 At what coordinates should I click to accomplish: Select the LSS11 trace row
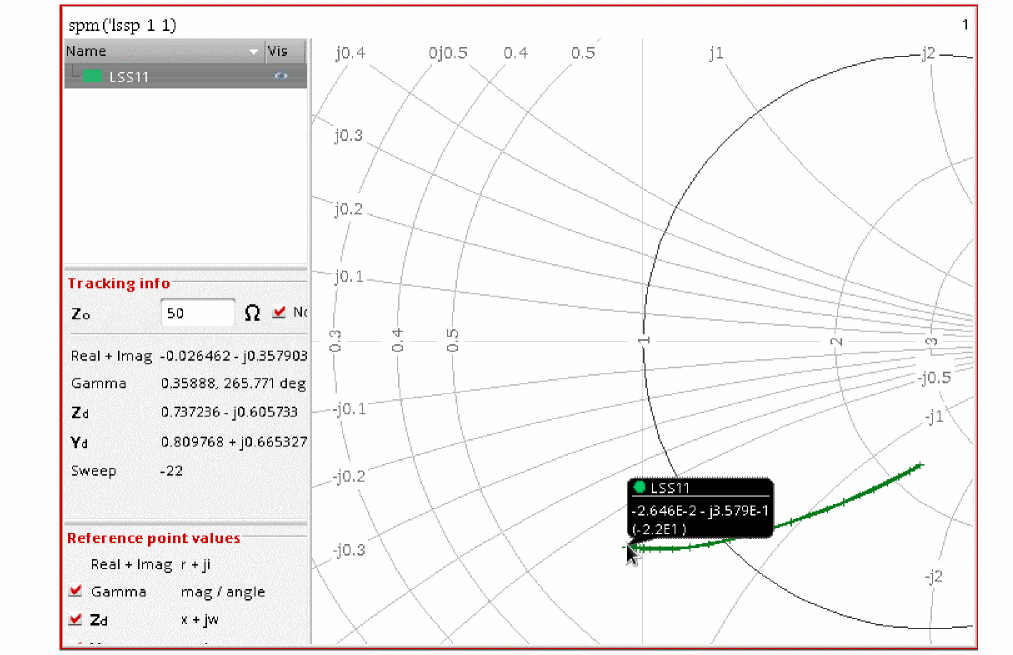click(x=185, y=76)
